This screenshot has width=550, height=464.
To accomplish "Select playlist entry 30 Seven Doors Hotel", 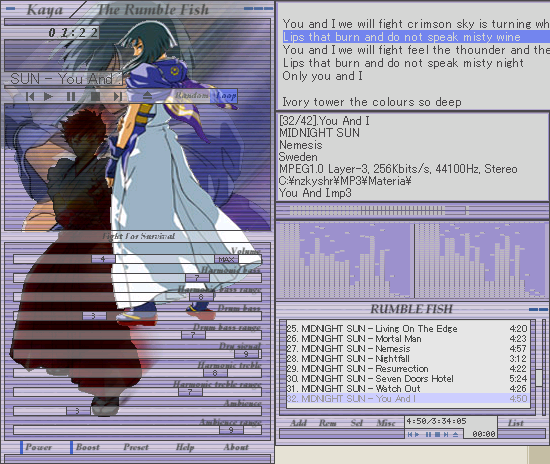I will pos(407,378).
